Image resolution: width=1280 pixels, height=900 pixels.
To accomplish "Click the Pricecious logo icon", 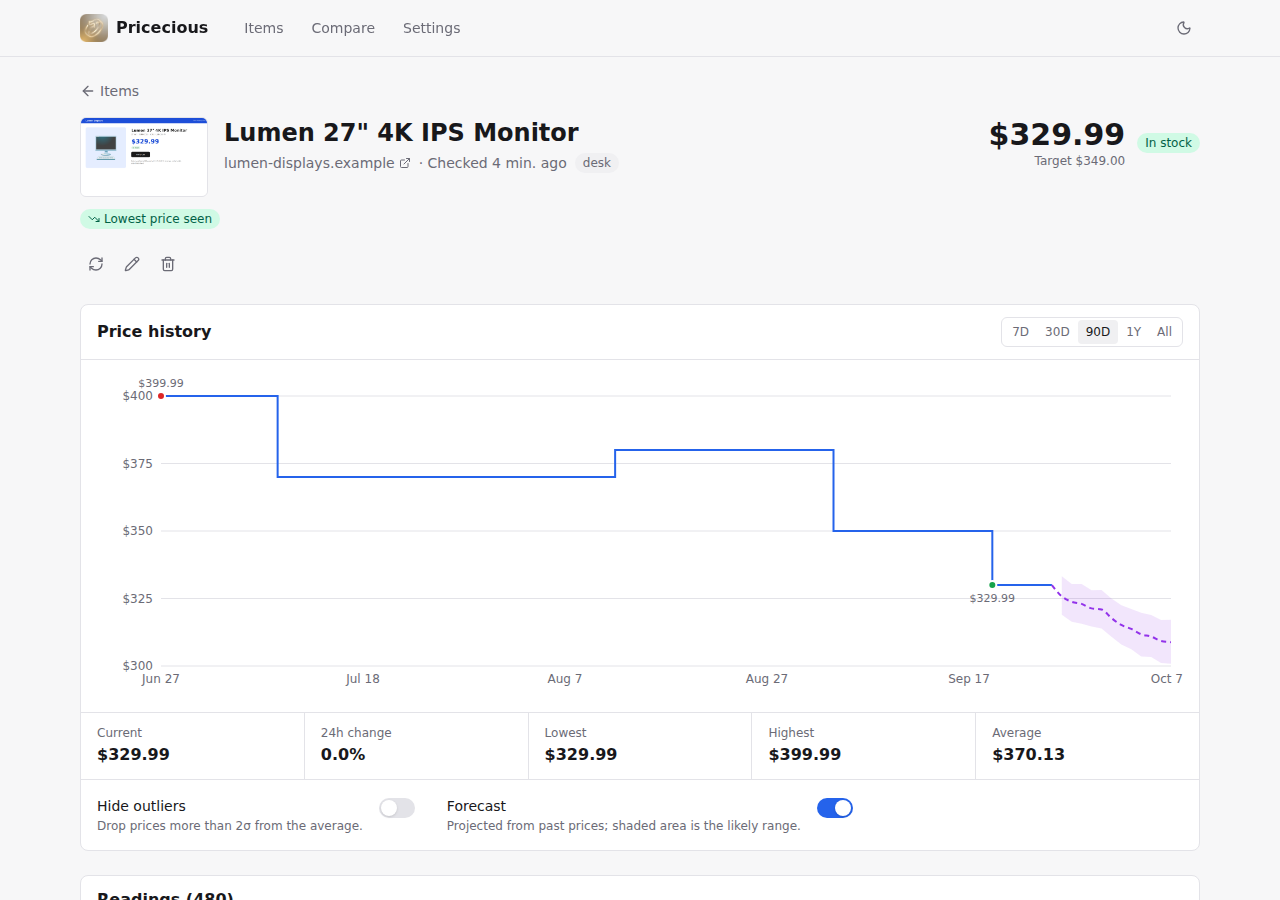I will coord(94,28).
